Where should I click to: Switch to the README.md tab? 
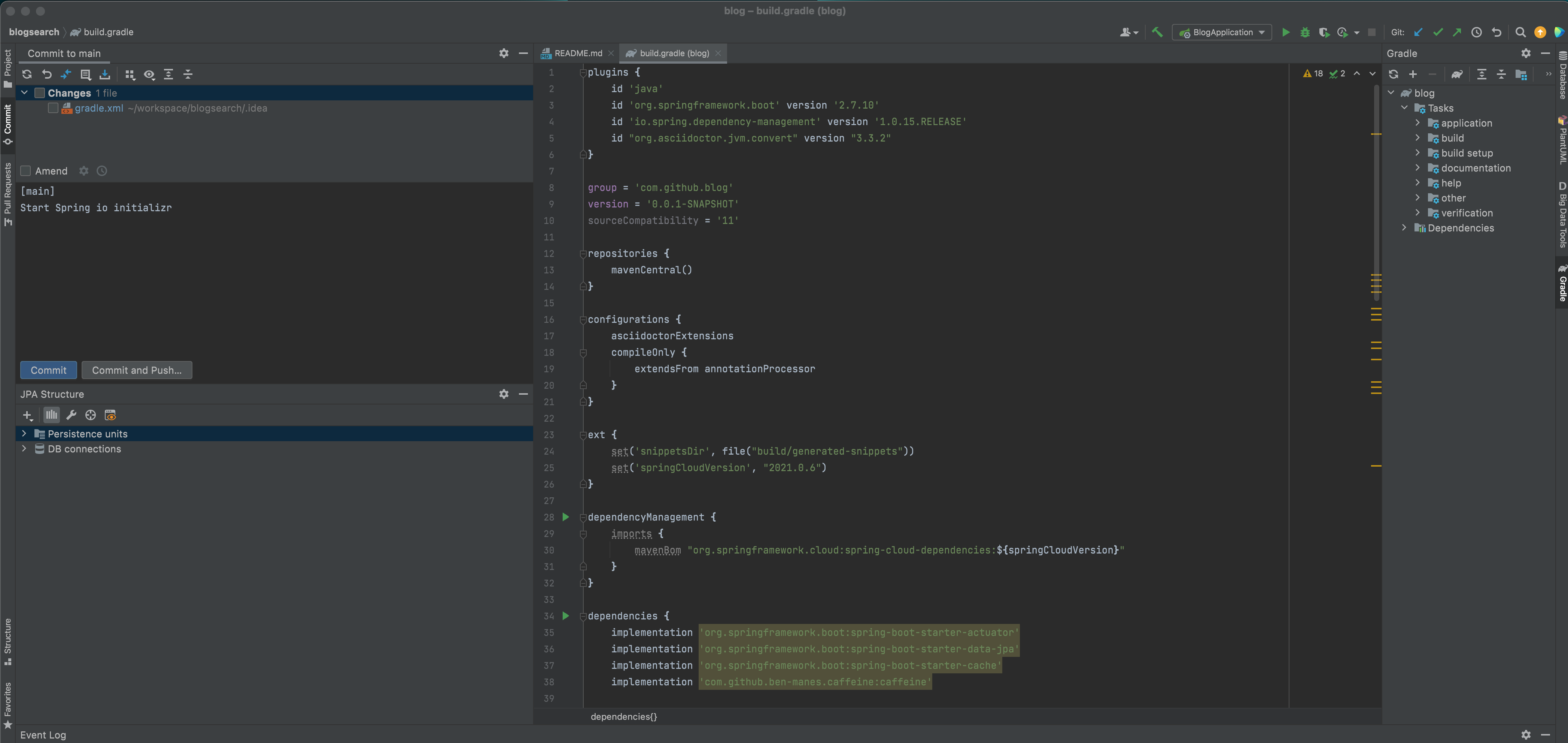point(577,54)
